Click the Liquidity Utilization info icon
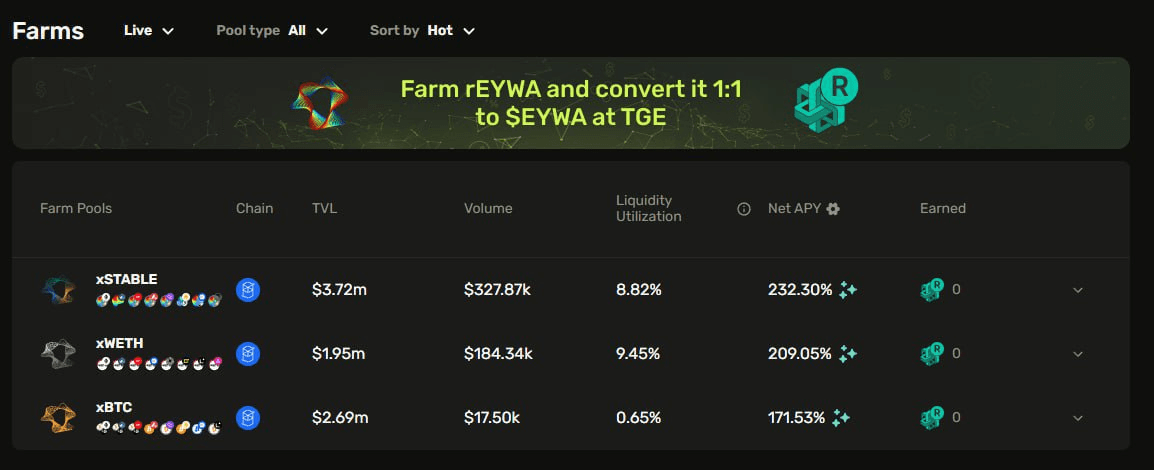 (x=743, y=209)
